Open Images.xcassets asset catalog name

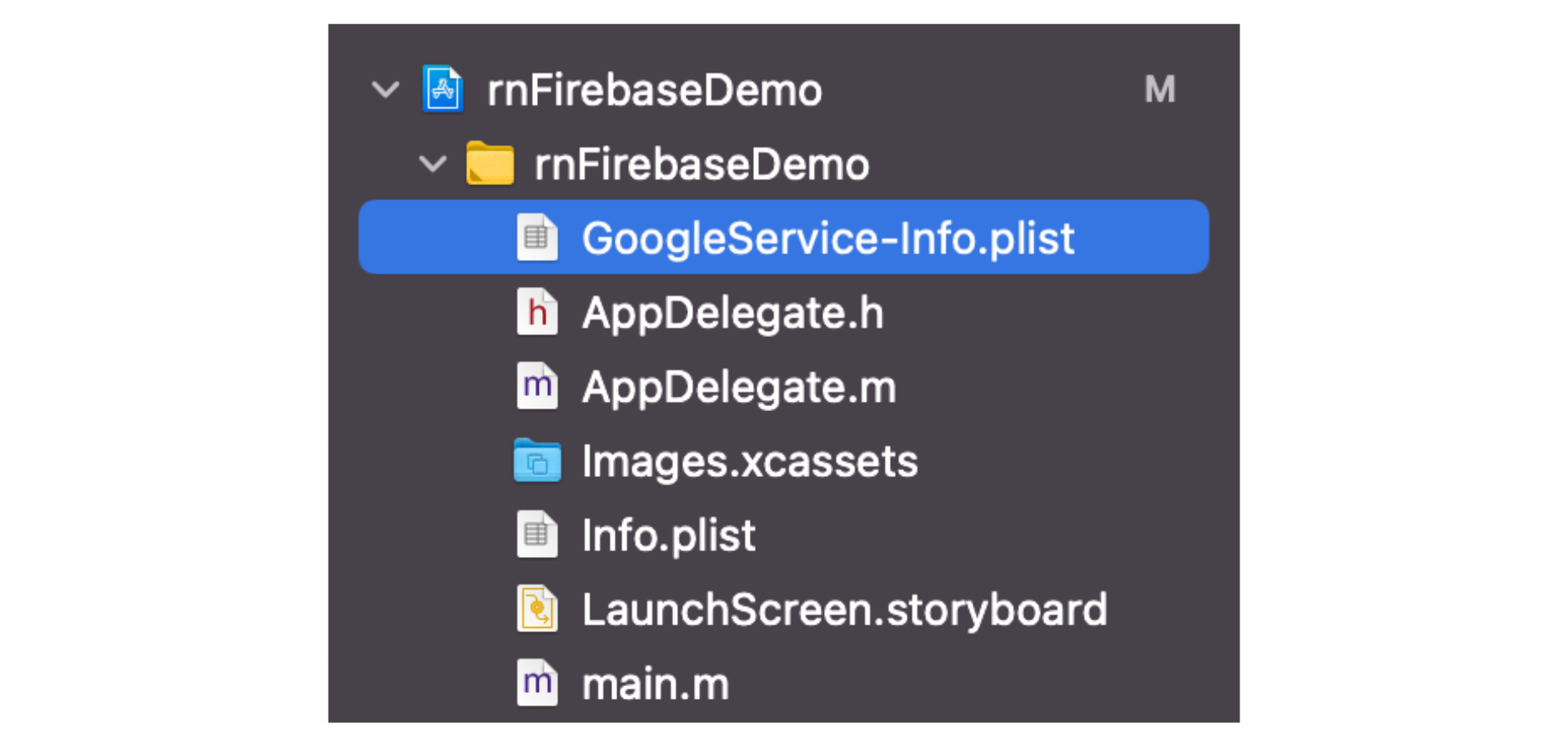750,461
